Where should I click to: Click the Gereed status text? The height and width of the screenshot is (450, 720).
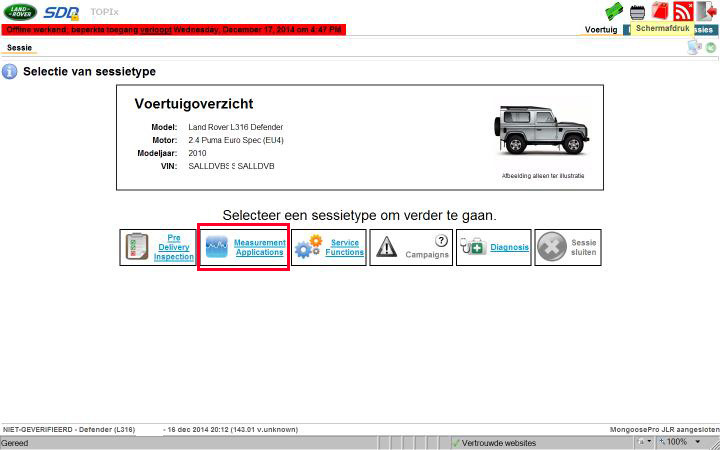click(15, 443)
